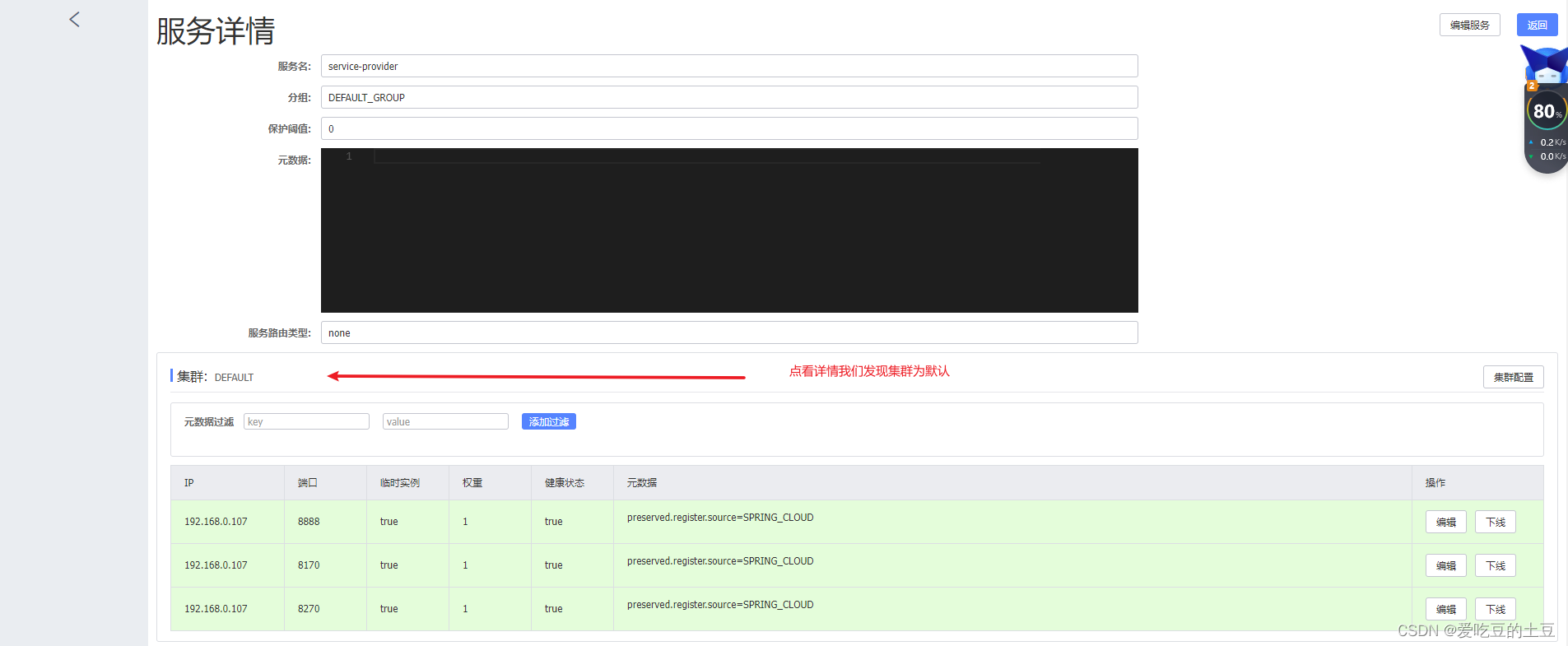Click metadata text in port 8270 row
1568x646 pixels.
[720, 605]
